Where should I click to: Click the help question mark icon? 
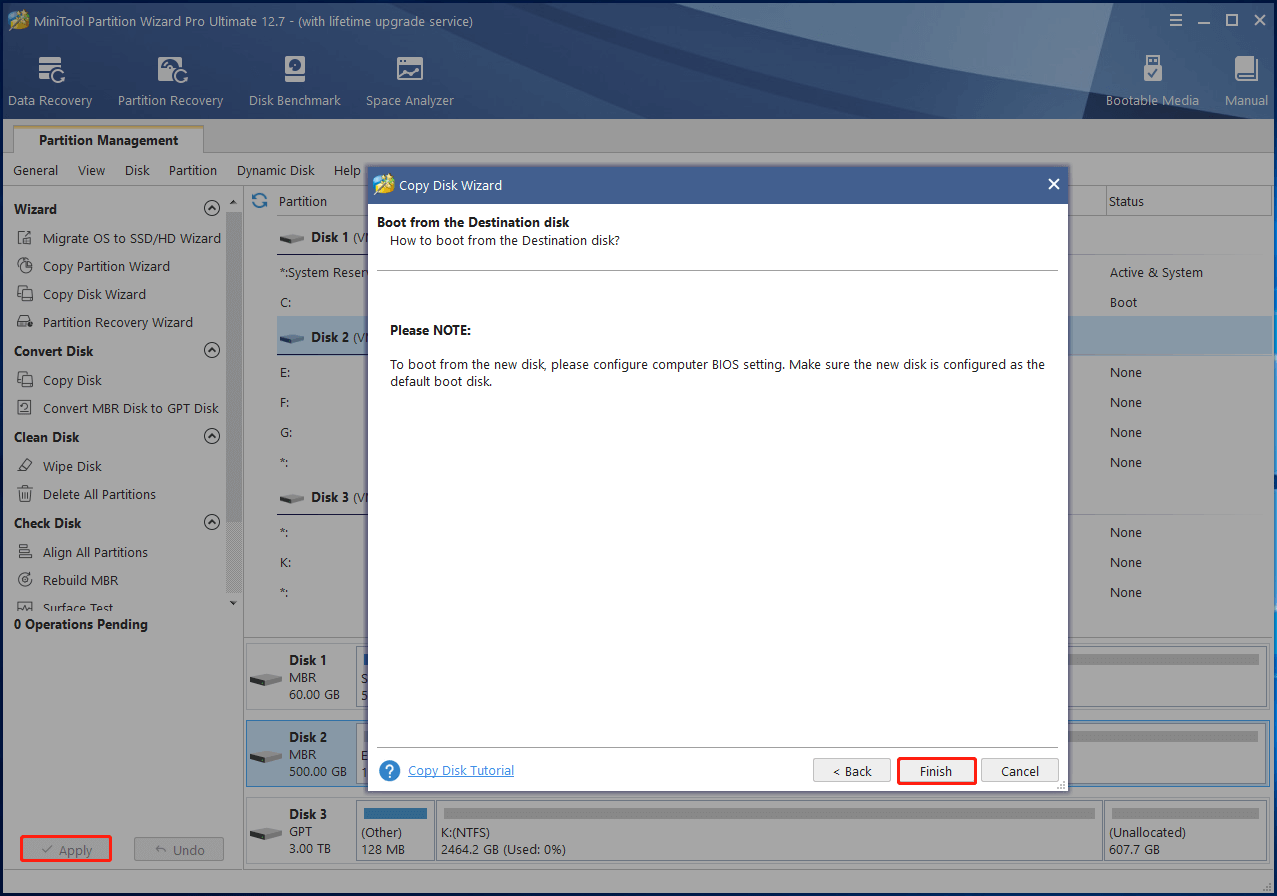click(x=390, y=770)
